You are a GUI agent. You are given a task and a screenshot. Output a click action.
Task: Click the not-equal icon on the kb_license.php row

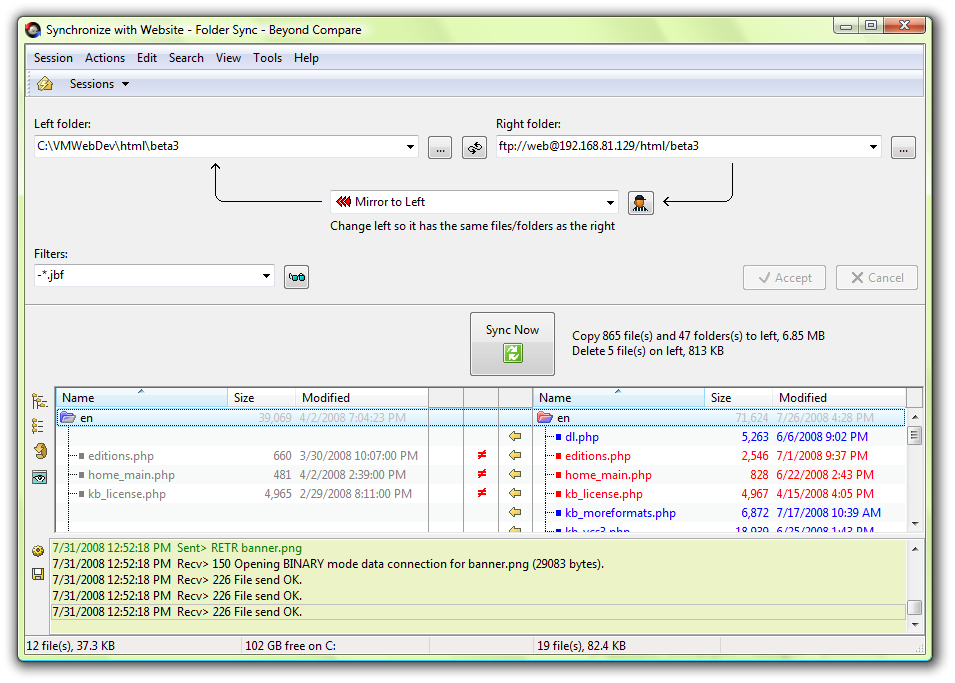(x=482, y=492)
